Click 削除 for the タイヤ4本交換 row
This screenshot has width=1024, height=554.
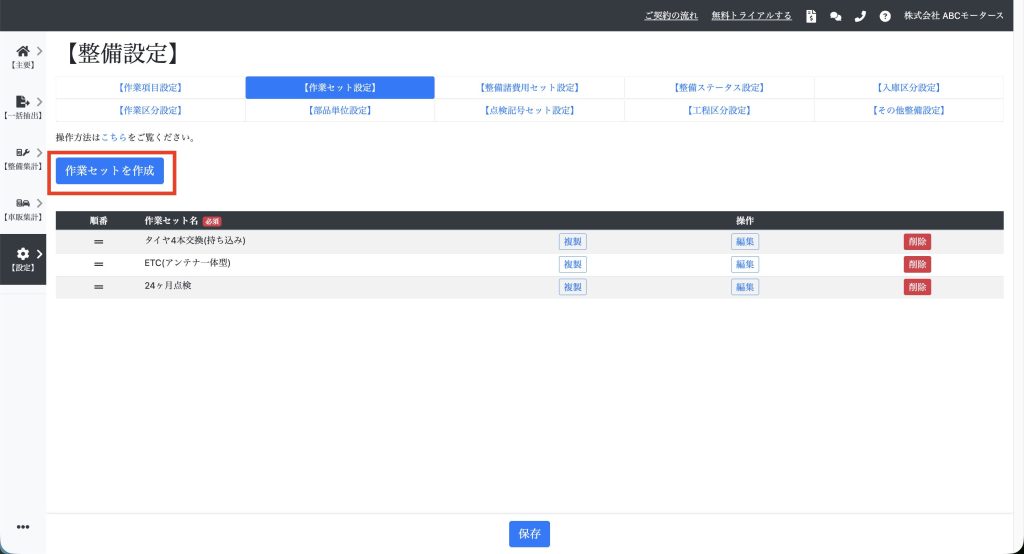[x=917, y=241]
